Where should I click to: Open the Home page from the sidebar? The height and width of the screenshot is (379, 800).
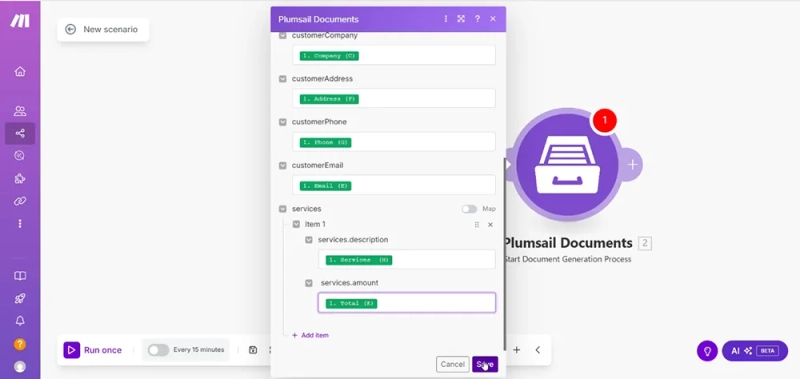pyautogui.click(x=20, y=71)
